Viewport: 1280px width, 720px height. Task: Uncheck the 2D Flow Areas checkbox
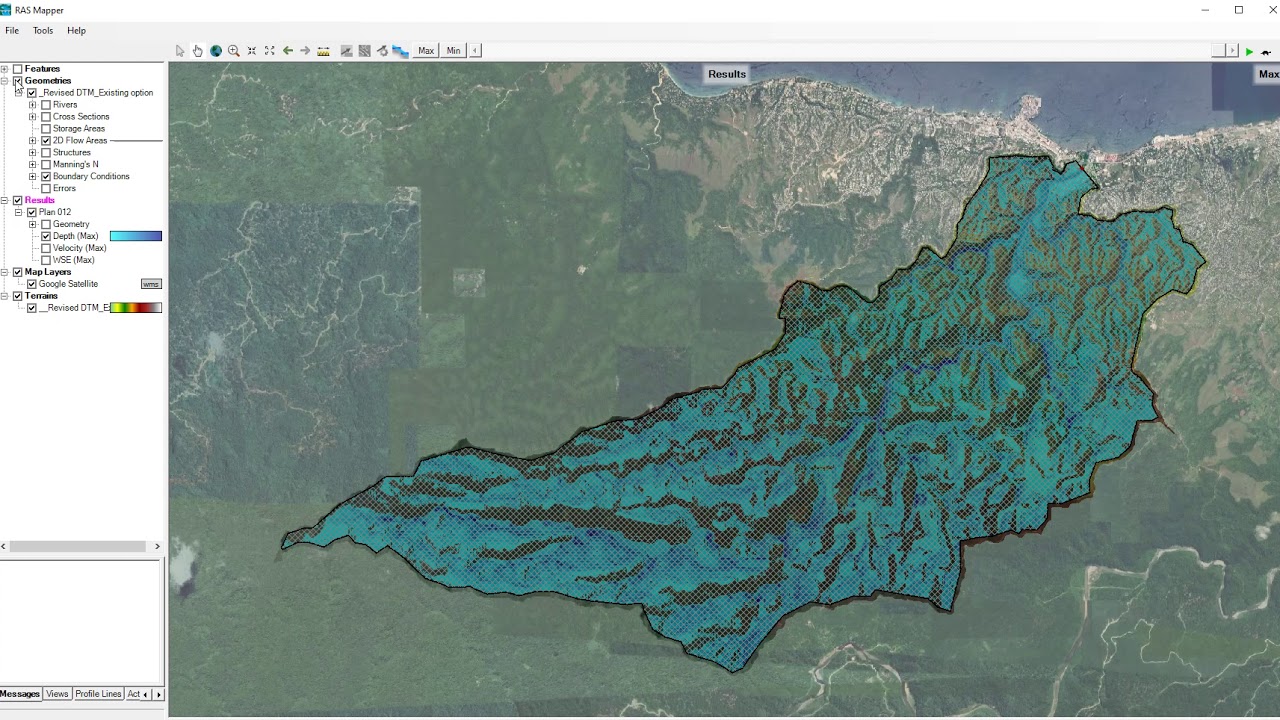pyautogui.click(x=45, y=141)
